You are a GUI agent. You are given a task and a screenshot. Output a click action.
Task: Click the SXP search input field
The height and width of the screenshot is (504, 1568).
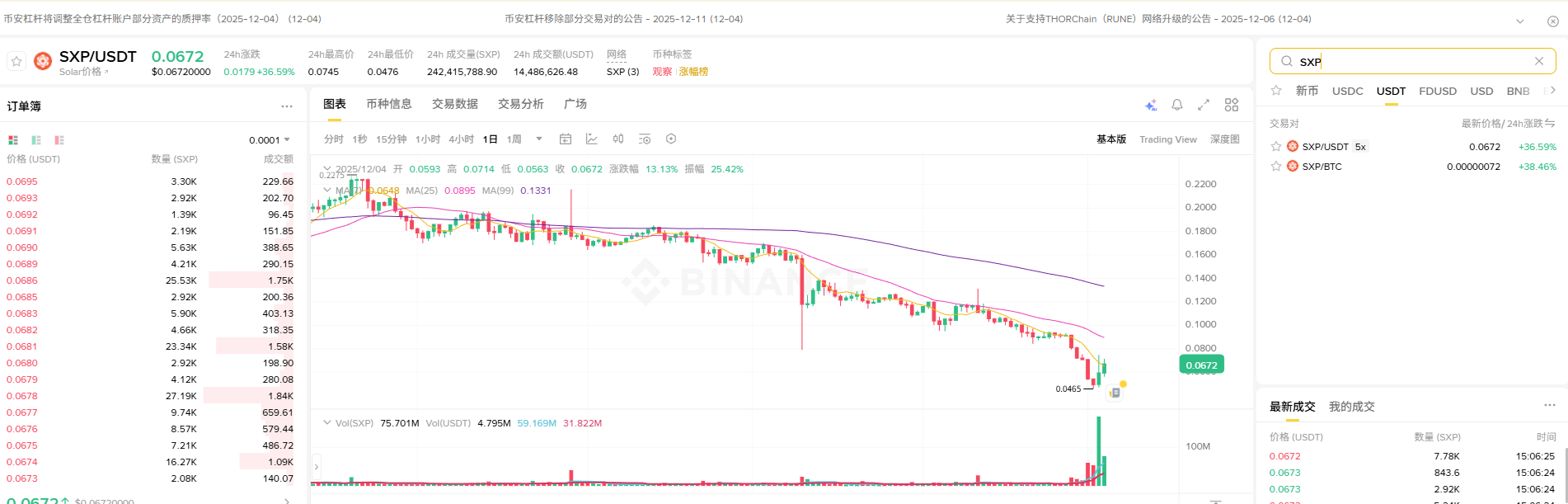(1410, 61)
